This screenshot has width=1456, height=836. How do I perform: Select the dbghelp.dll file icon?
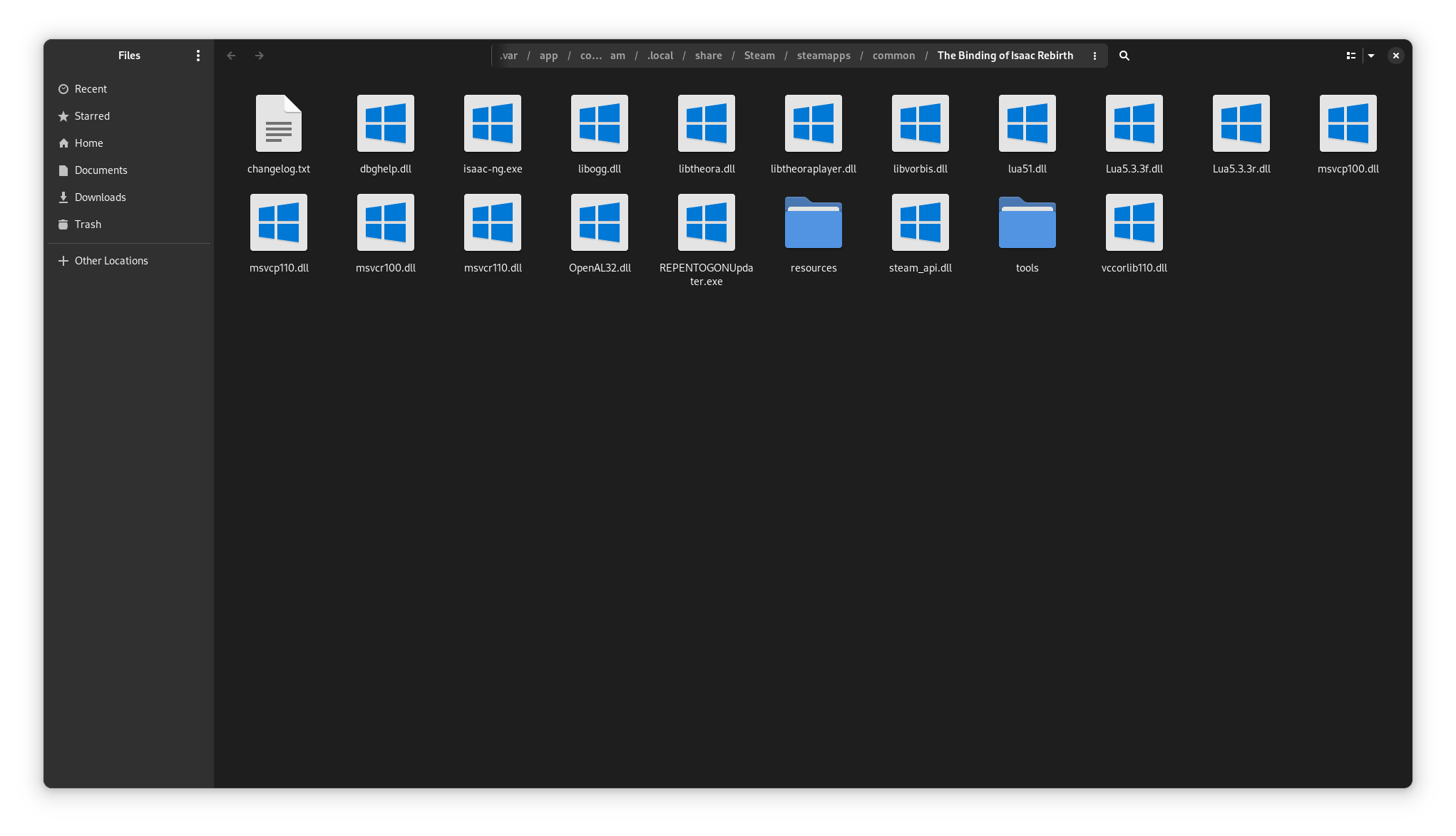click(x=386, y=123)
